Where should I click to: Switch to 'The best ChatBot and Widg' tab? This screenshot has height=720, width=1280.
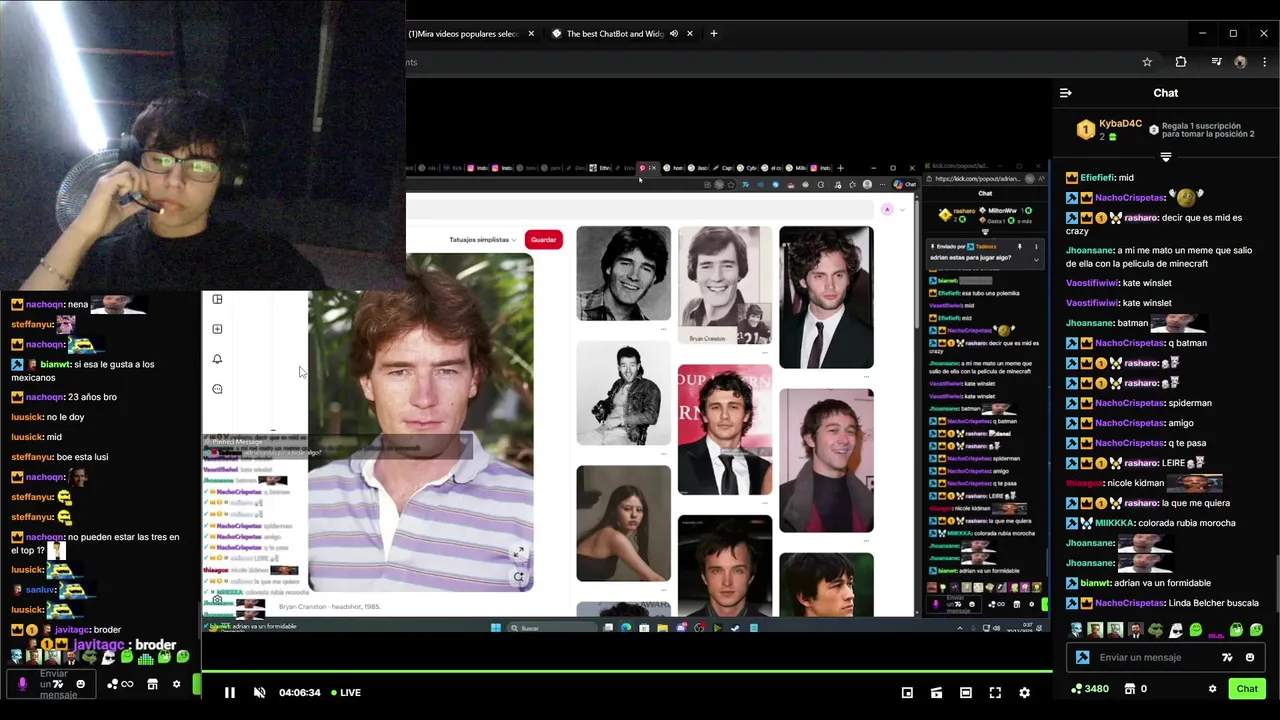click(615, 34)
